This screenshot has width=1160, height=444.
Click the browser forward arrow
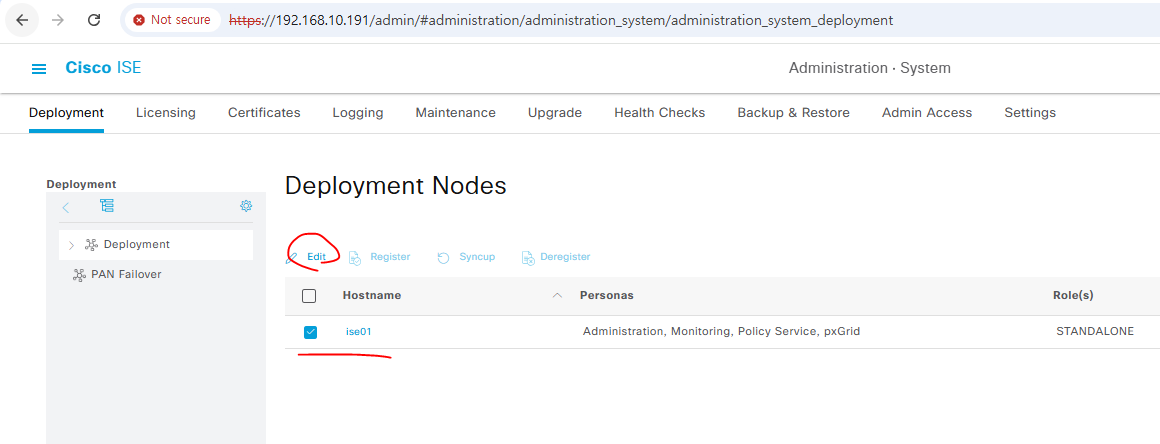pos(58,20)
